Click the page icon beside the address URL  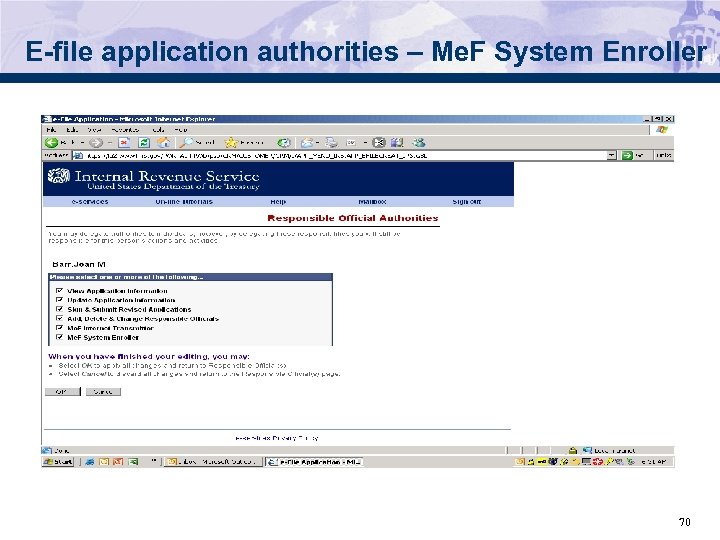[78, 156]
